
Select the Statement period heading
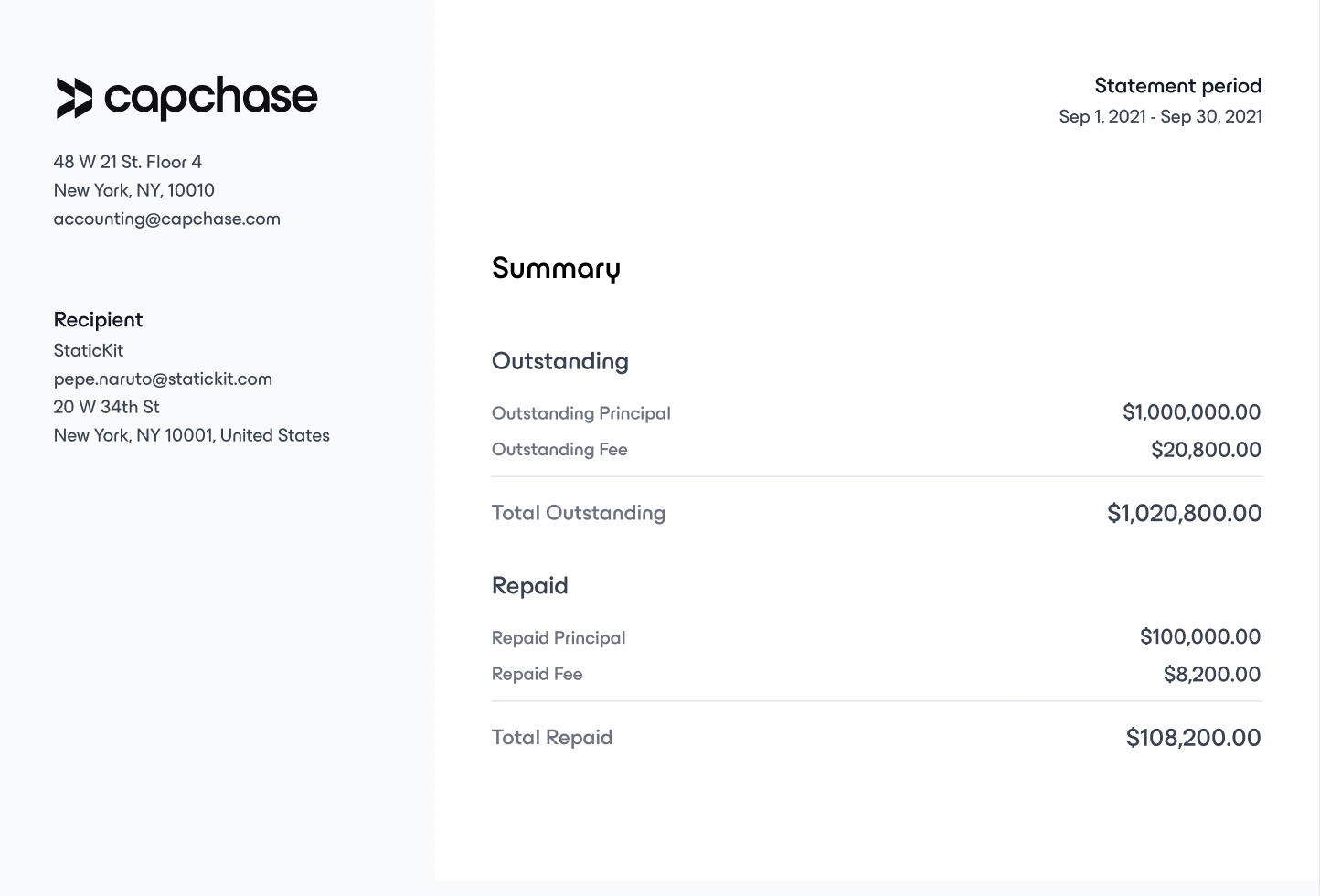point(1178,86)
